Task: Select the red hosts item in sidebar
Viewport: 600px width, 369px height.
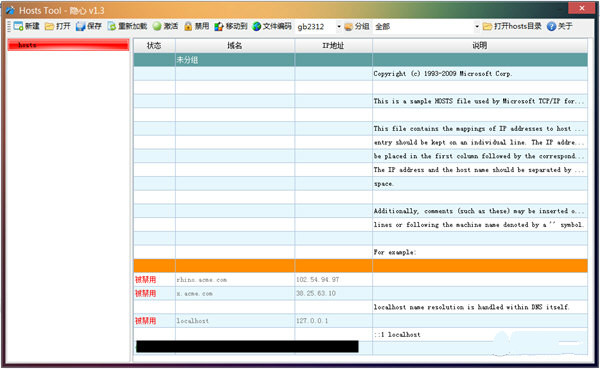Action: click(68, 45)
